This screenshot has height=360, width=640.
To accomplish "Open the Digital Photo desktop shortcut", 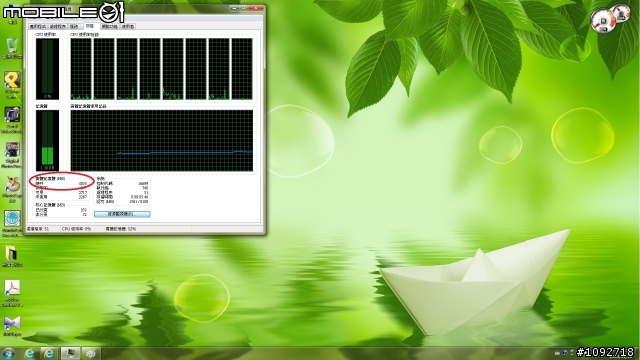I will coord(12,155).
